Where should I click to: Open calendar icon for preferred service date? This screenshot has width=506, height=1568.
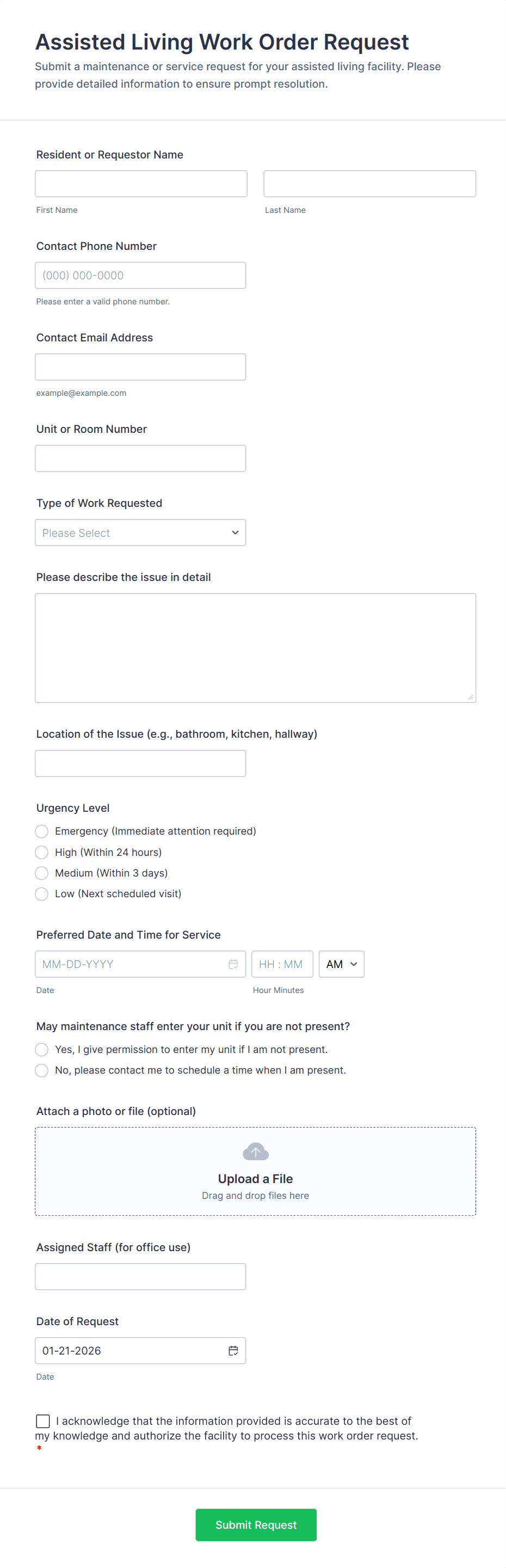pyautogui.click(x=233, y=964)
